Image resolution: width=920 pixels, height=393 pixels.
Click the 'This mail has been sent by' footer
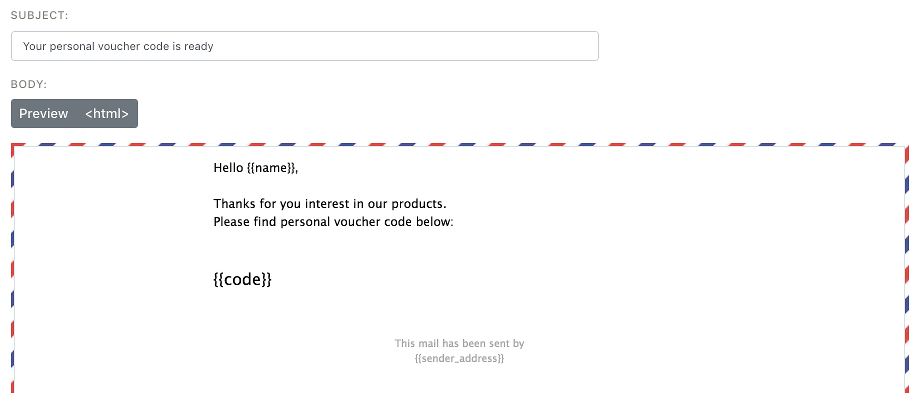pyautogui.click(x=459, y=343)
